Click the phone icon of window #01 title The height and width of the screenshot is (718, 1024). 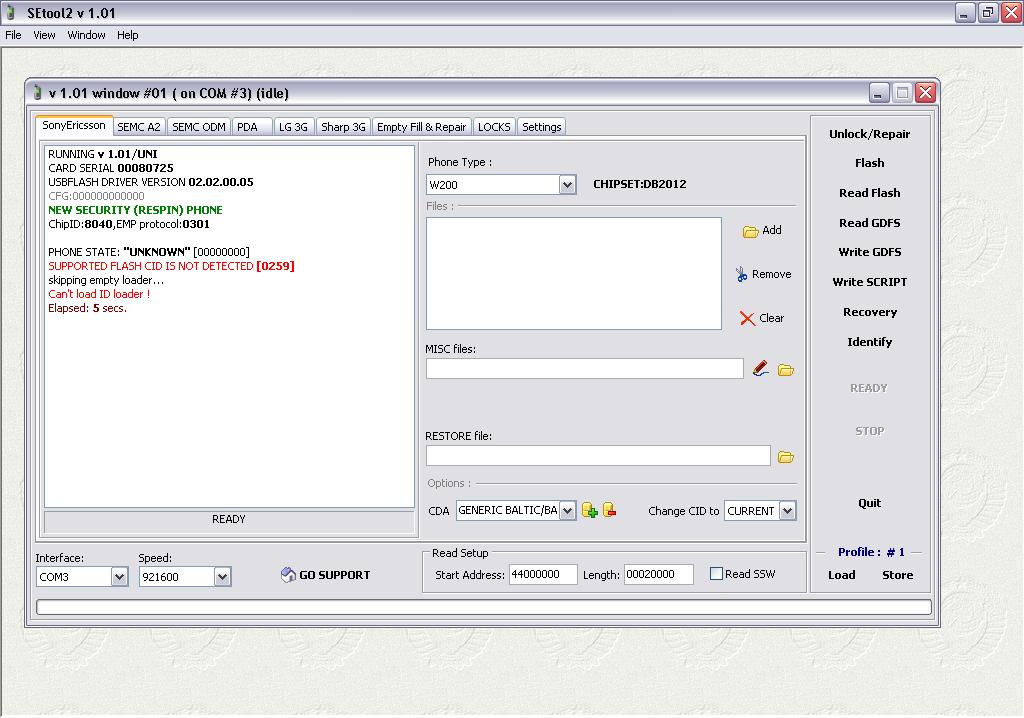[37, 93]
